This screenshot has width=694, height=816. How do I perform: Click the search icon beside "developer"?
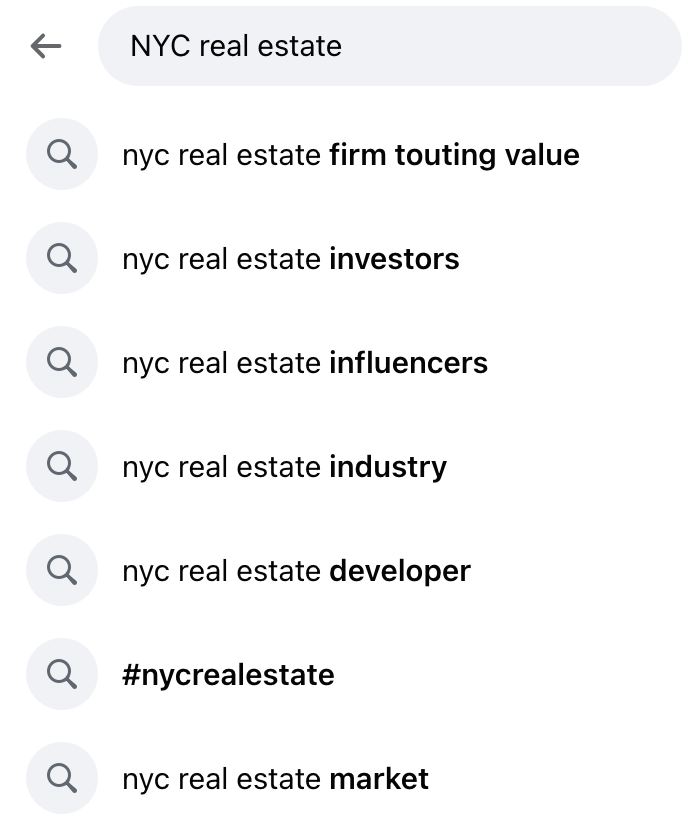coord(61,570)
